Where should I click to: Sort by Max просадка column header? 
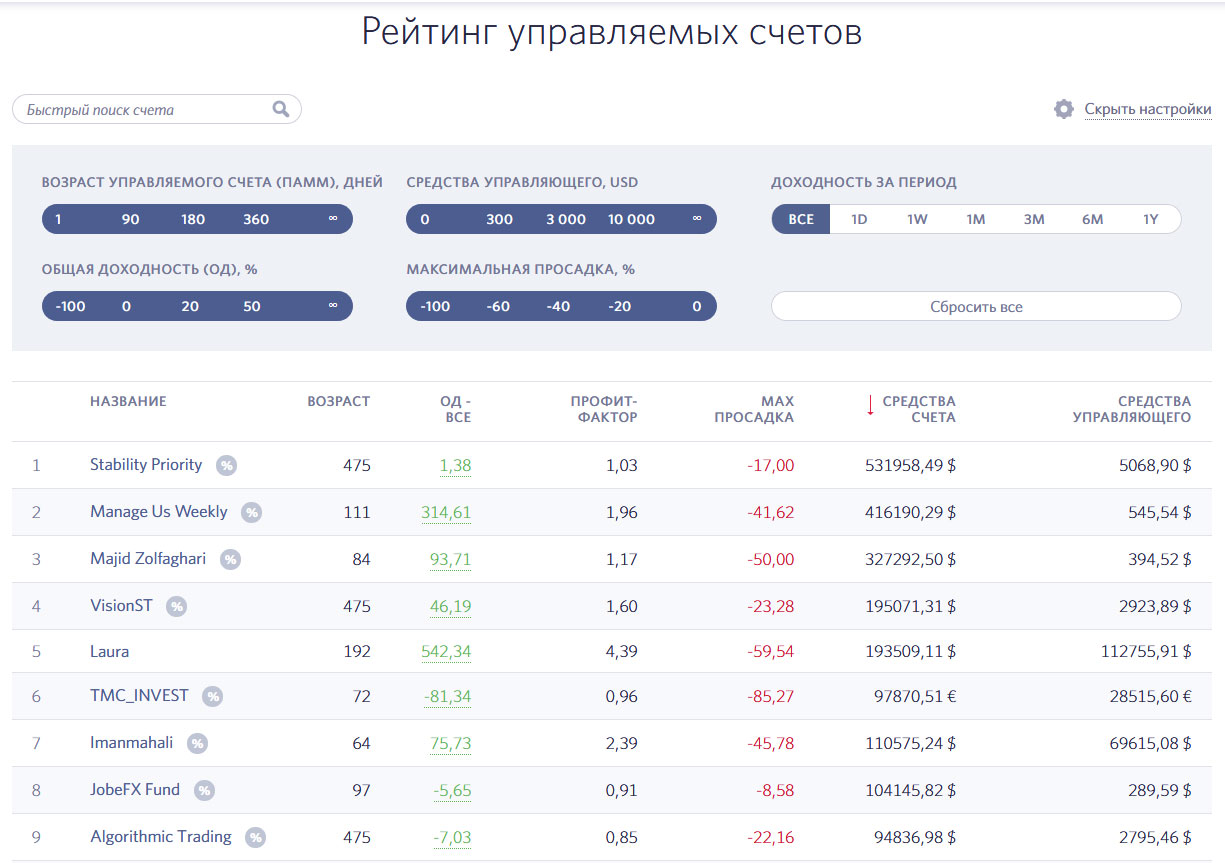tap(754, 409)
